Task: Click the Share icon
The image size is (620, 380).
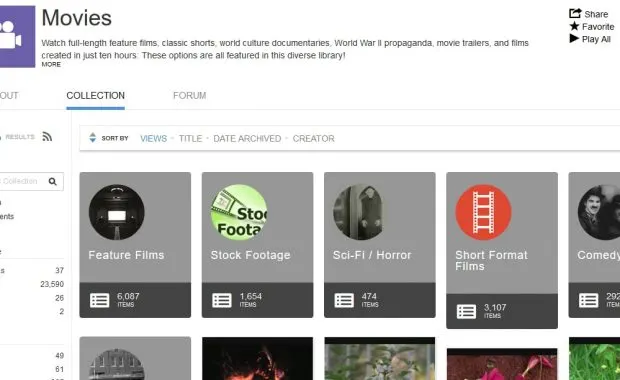Action: [575, 13]
